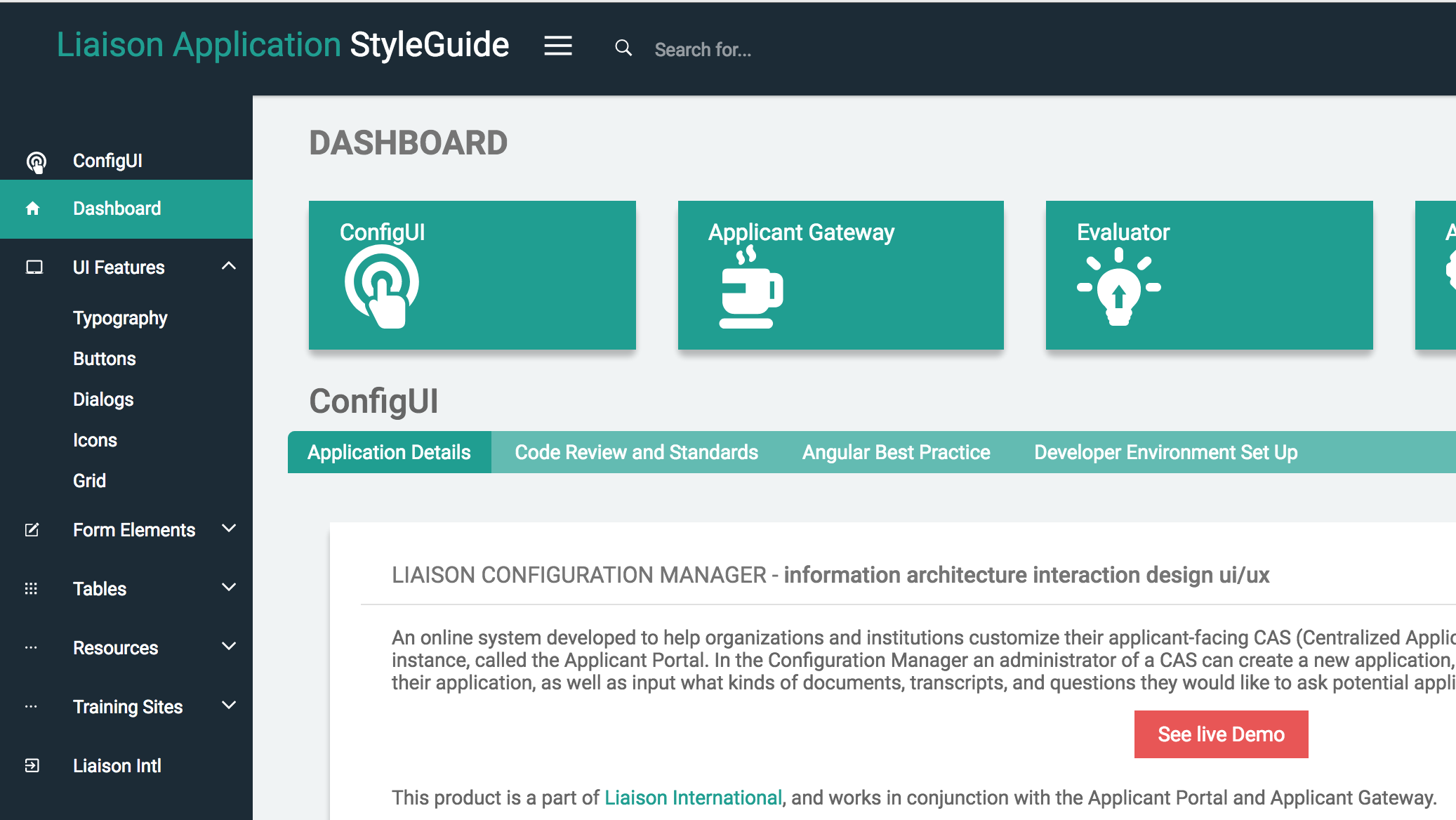The height and width of the screenshot is (820, 1456).
Task: Expand the Resources chevron
Action: pos(229,647)
